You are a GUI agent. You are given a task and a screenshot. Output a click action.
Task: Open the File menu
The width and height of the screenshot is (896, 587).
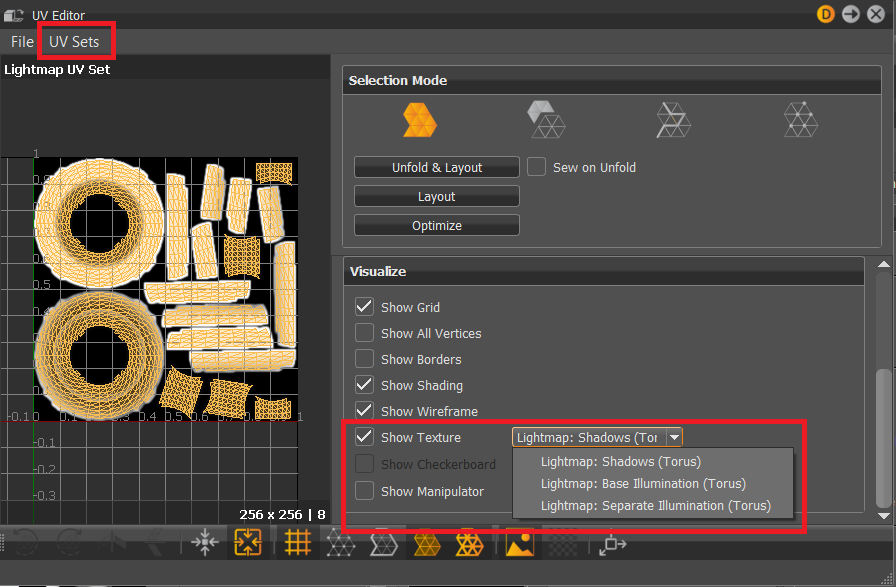pos(20,41)
